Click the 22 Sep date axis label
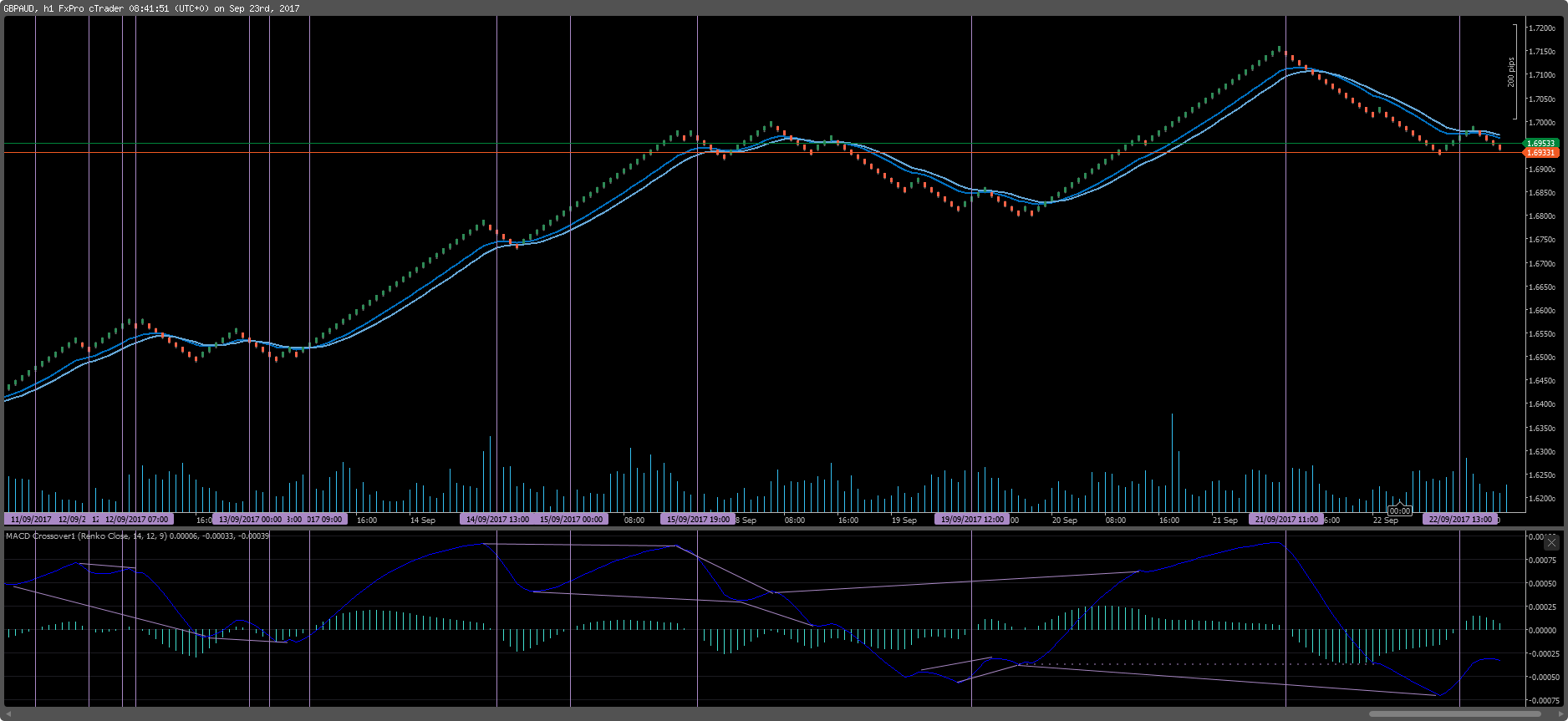Screen dimensions: 1568x721 pos(1385,520)
